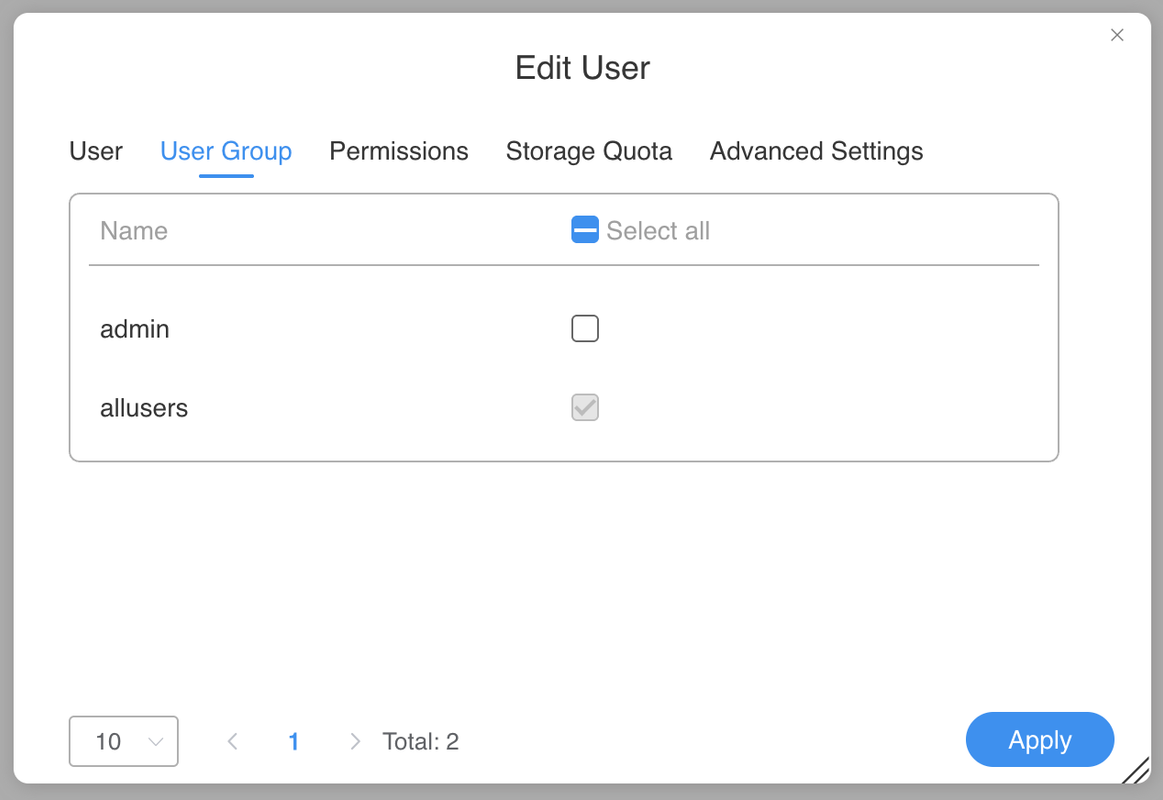Select the allusers group name row
This screenshot has width=1163, height=800.
point(144,408)
